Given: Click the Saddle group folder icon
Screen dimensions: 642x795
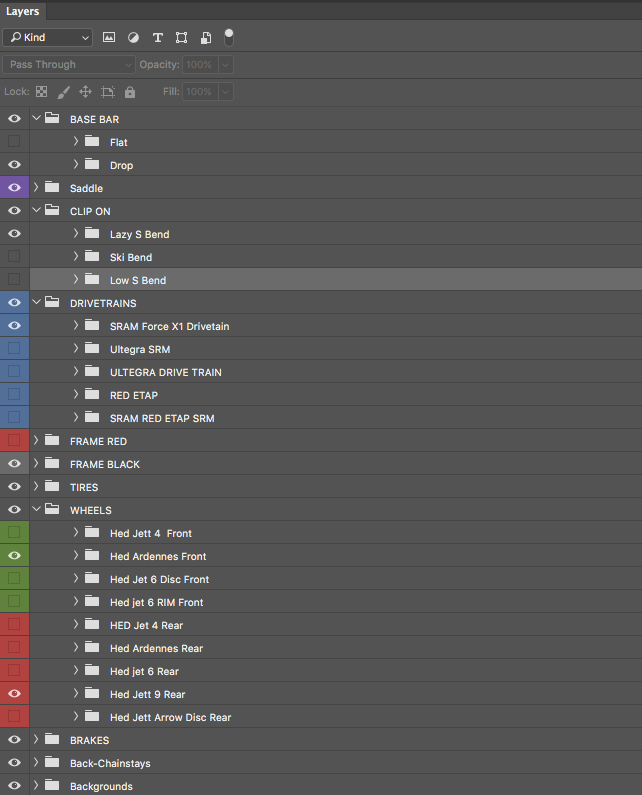Looking at the screenshot, I should click(52, 187).
